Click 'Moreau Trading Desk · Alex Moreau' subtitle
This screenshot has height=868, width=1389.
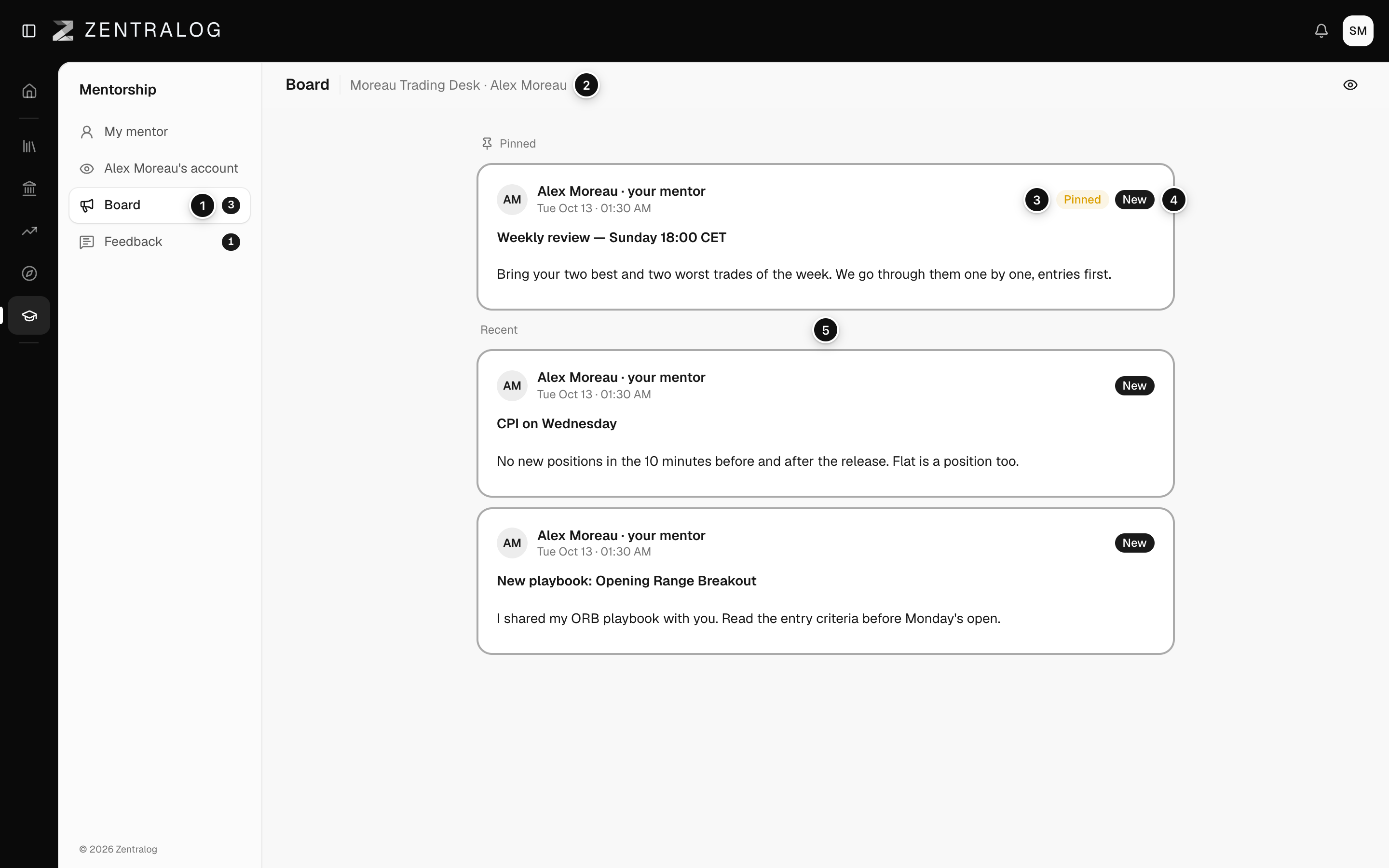tap(458, 85)
